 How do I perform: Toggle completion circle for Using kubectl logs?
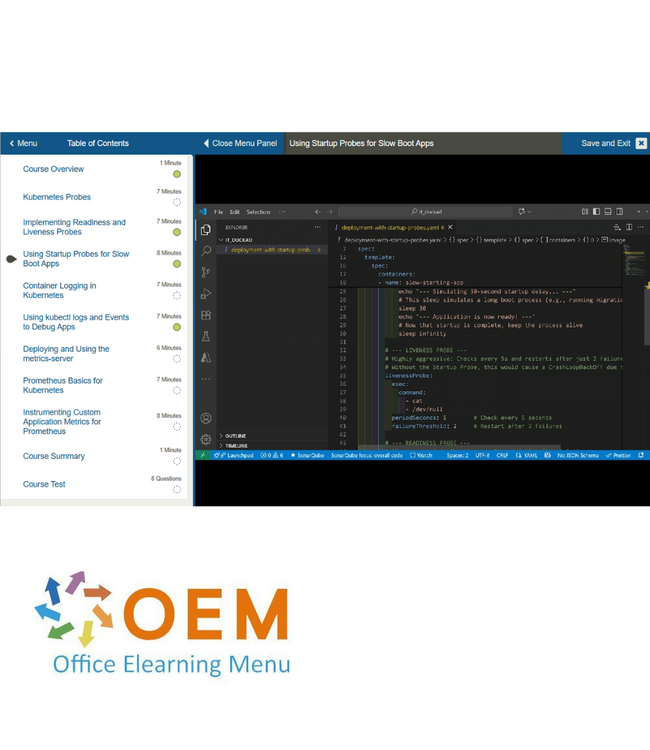click(177, 327)
